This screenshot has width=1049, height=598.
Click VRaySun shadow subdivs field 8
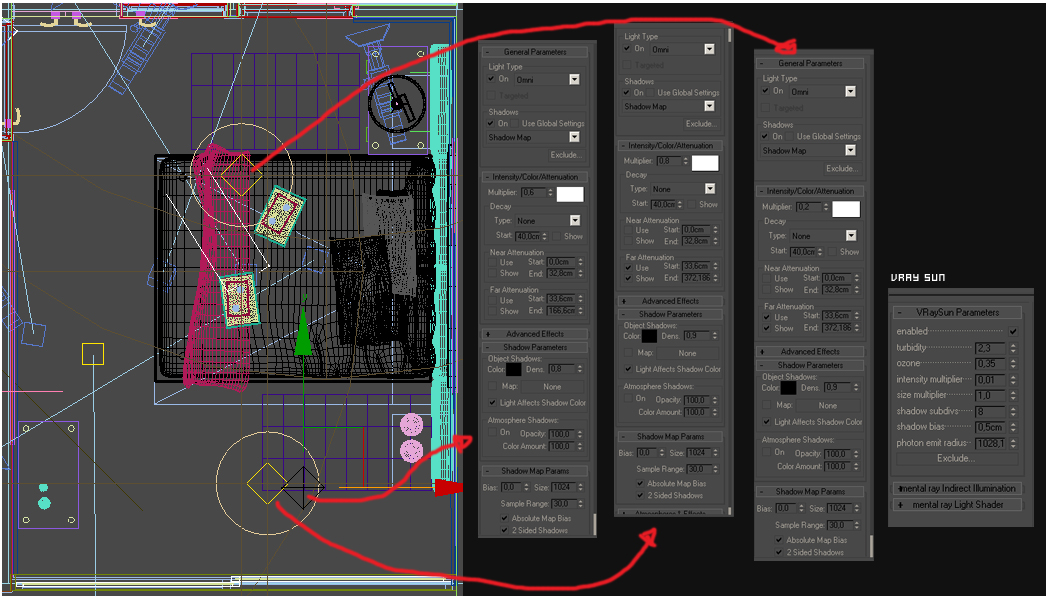click(990, 411)
